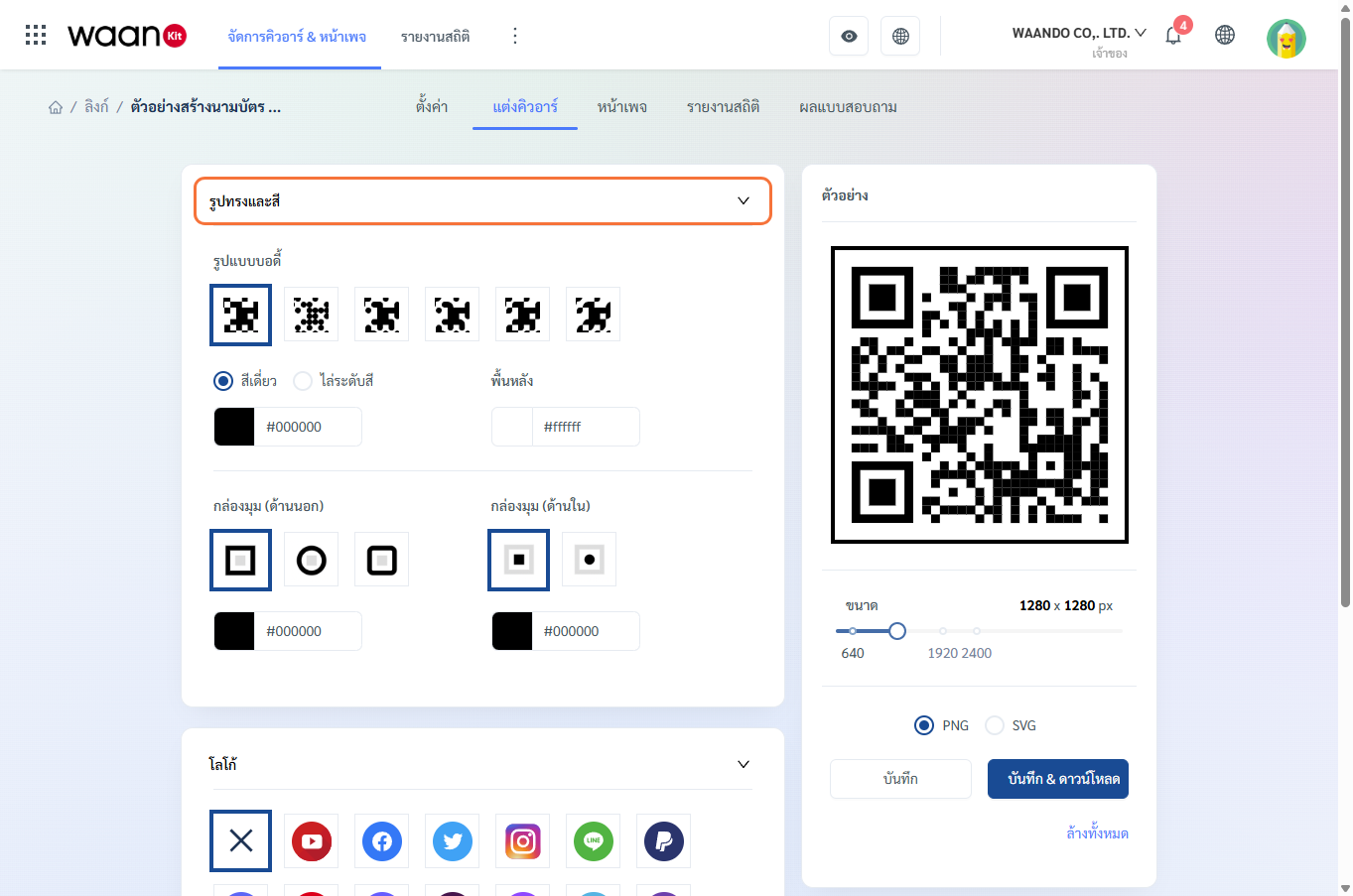Screen dimensions: 1353x896
Task: Choose the LINE logo
Action: point(594,841)
